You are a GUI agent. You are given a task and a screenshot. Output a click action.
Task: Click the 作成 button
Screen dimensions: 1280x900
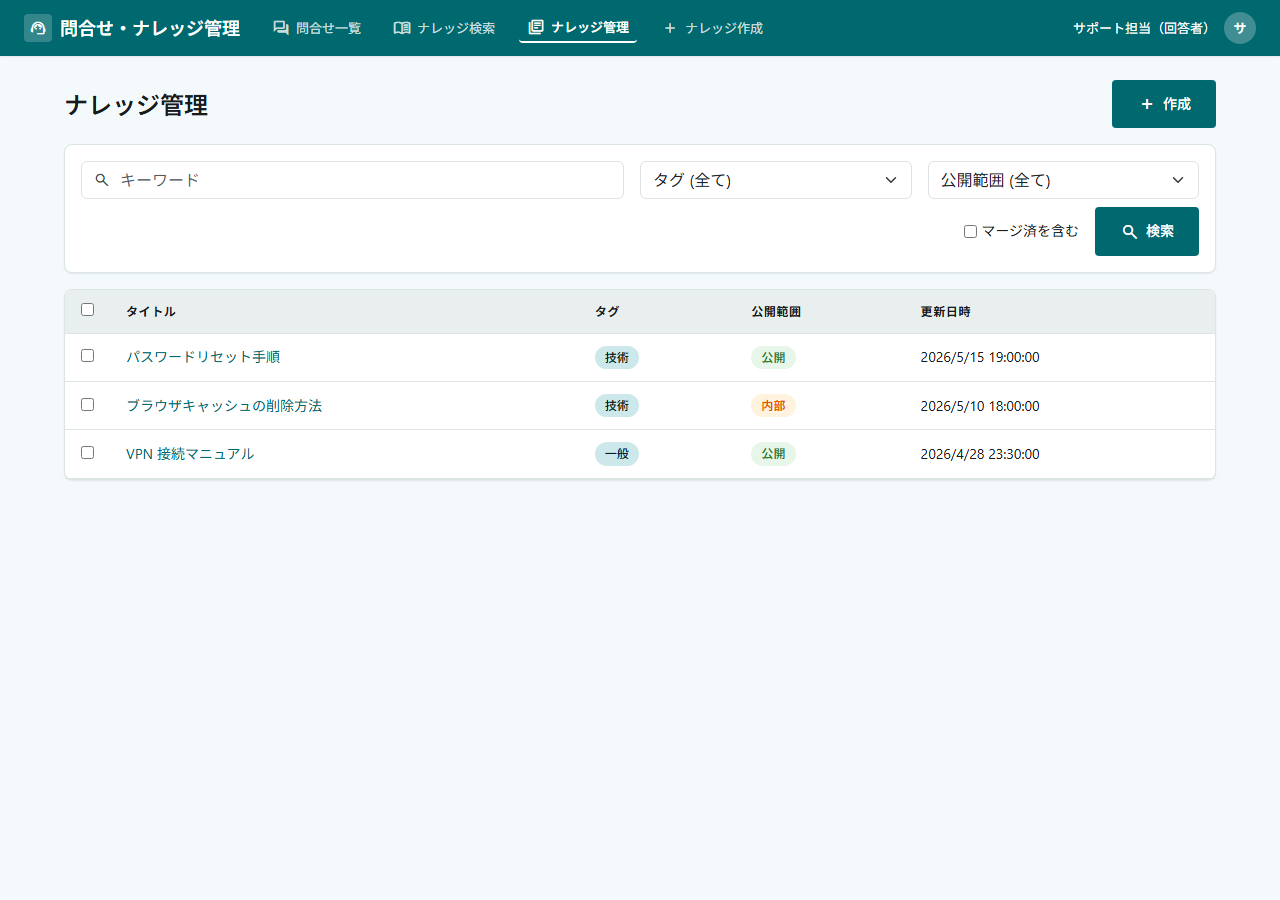point(1164,104)
